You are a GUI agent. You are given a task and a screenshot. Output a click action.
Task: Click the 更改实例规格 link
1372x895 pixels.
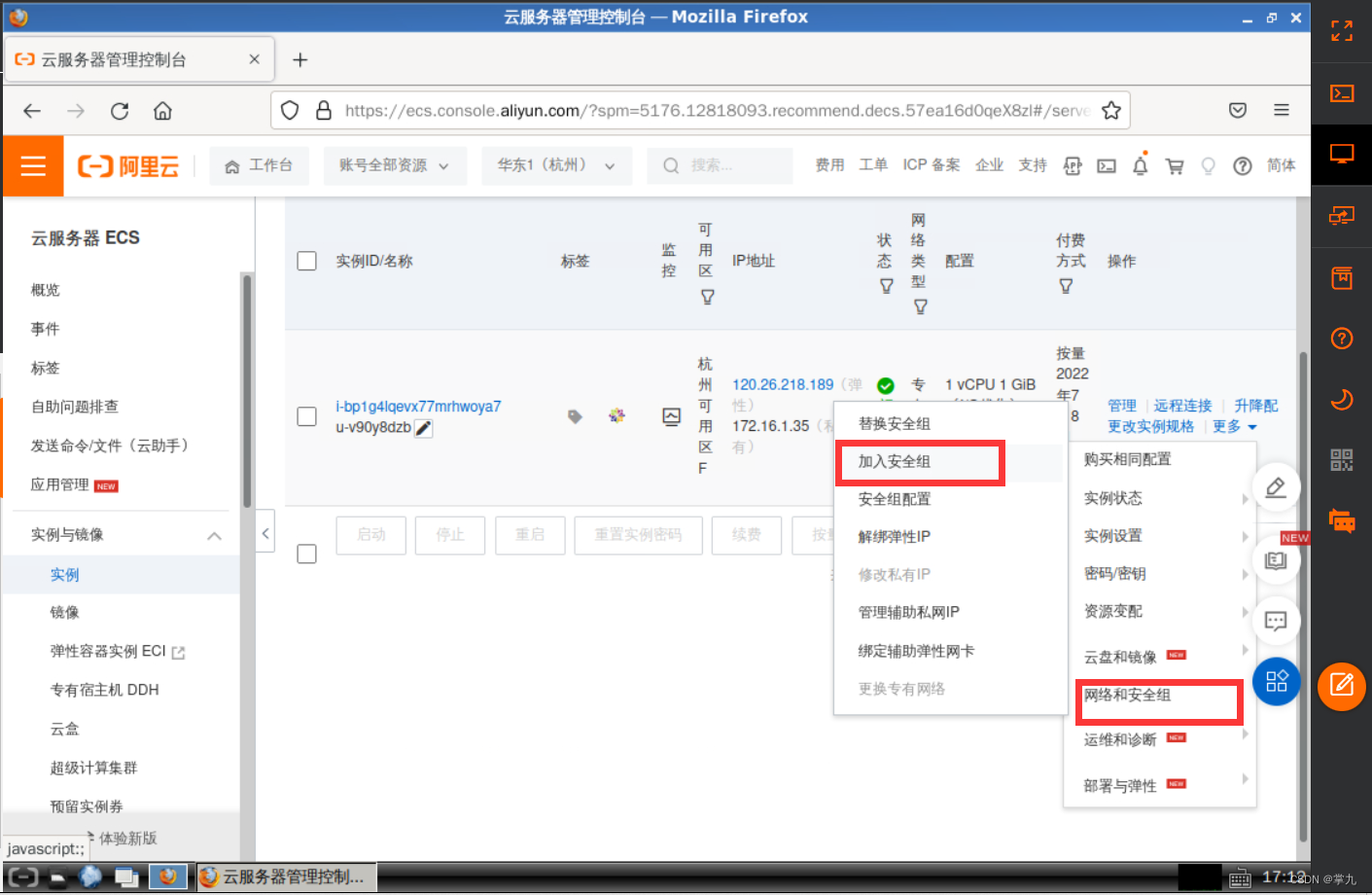pyautogui.click(x=1150, y=427)
